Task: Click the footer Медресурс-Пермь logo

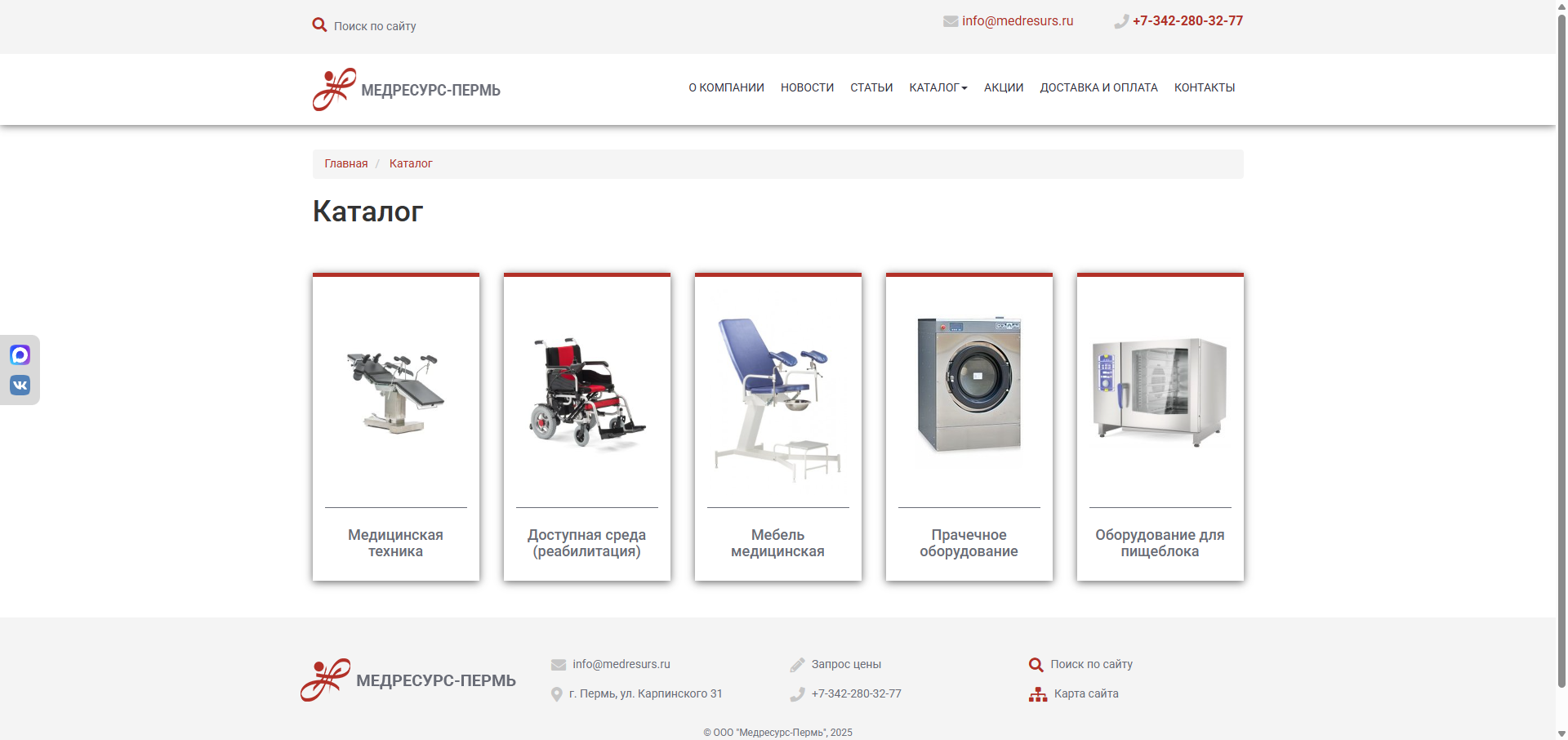Action: click(408, 680)
